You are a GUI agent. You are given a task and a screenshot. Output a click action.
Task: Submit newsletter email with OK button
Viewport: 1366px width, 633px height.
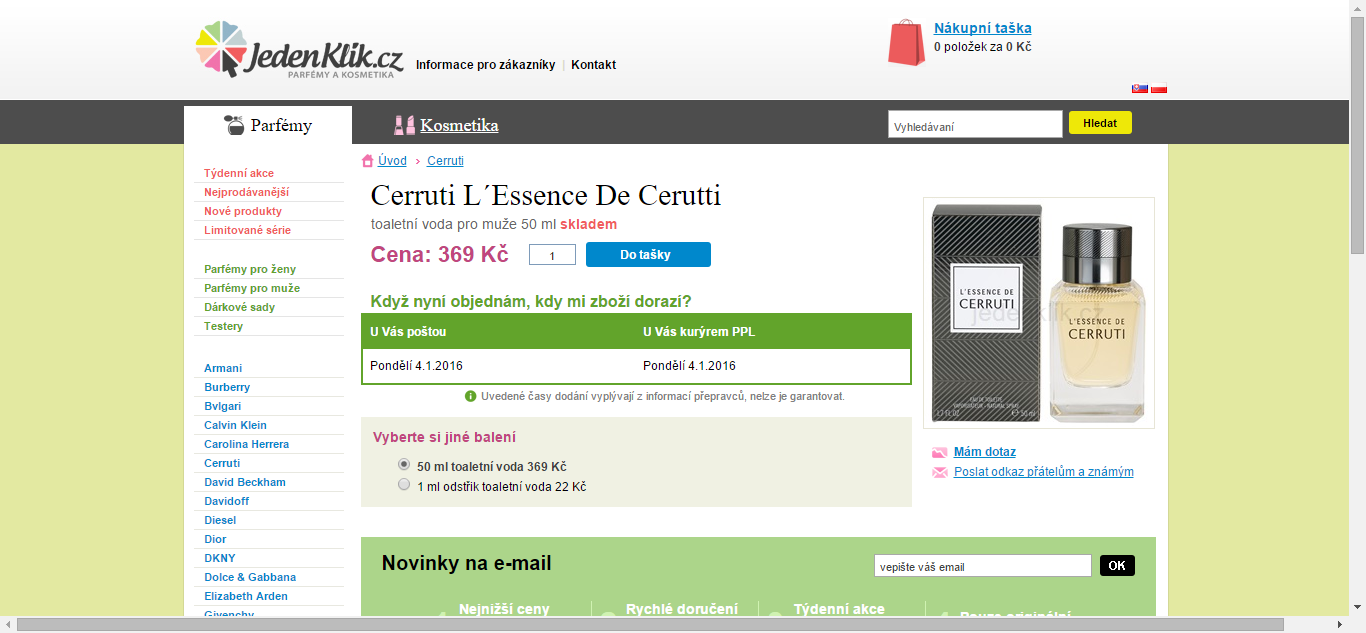point(1117,566)
